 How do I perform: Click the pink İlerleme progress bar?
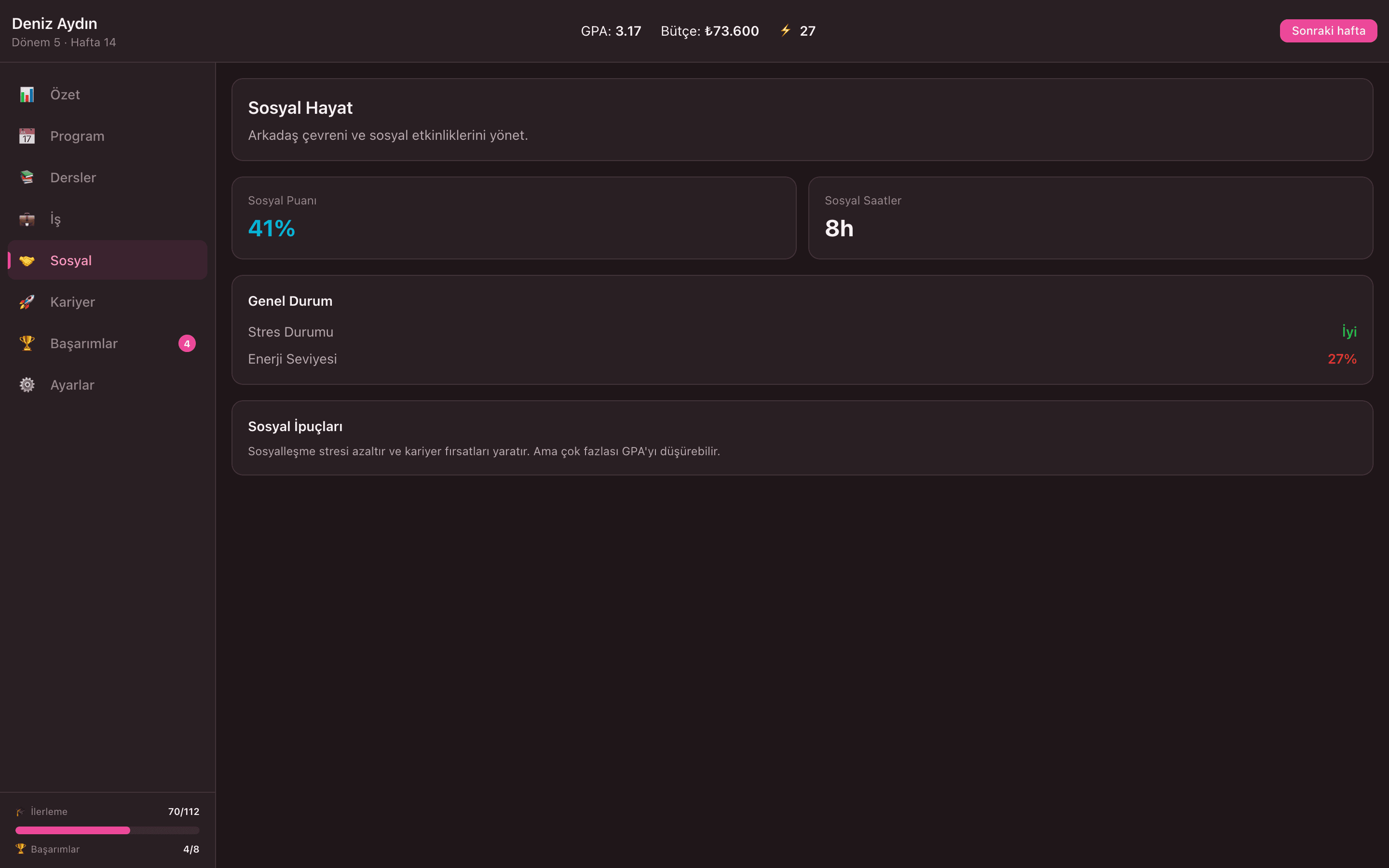[108, 830]
